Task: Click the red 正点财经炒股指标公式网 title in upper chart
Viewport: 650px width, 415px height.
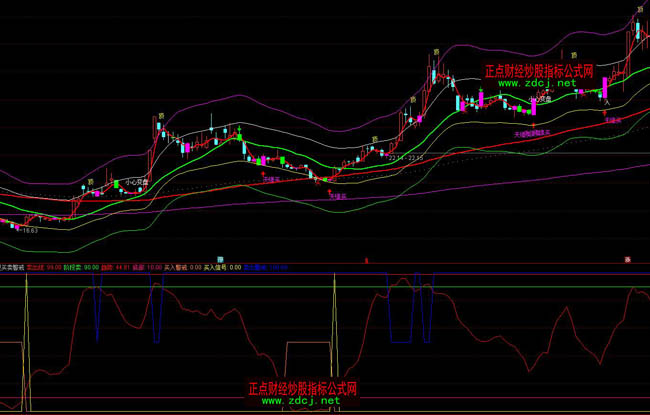Action: pos(539,71)
